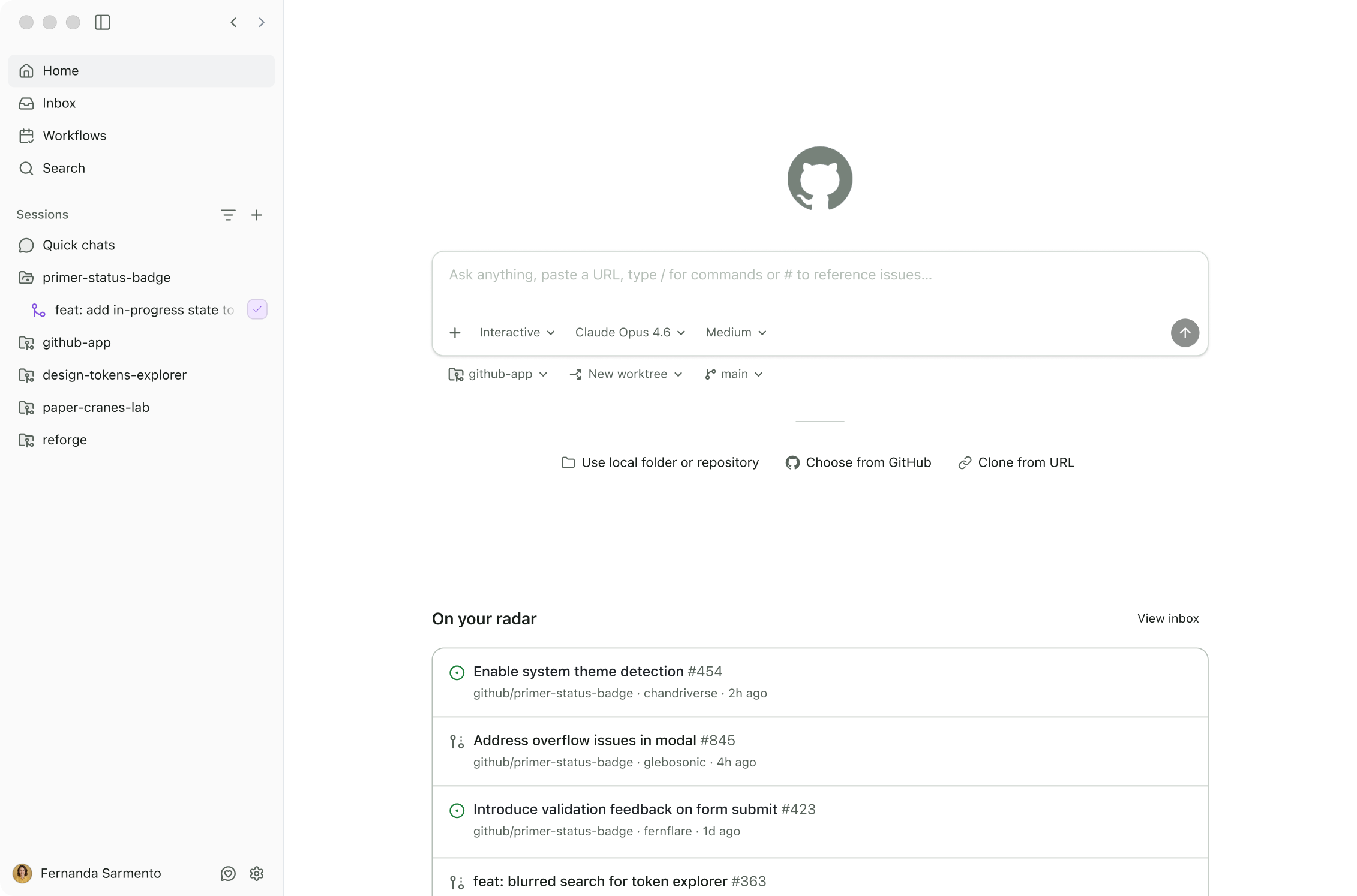
Task: Click the paper-cranes-lab repository icon
Action: 26,408
